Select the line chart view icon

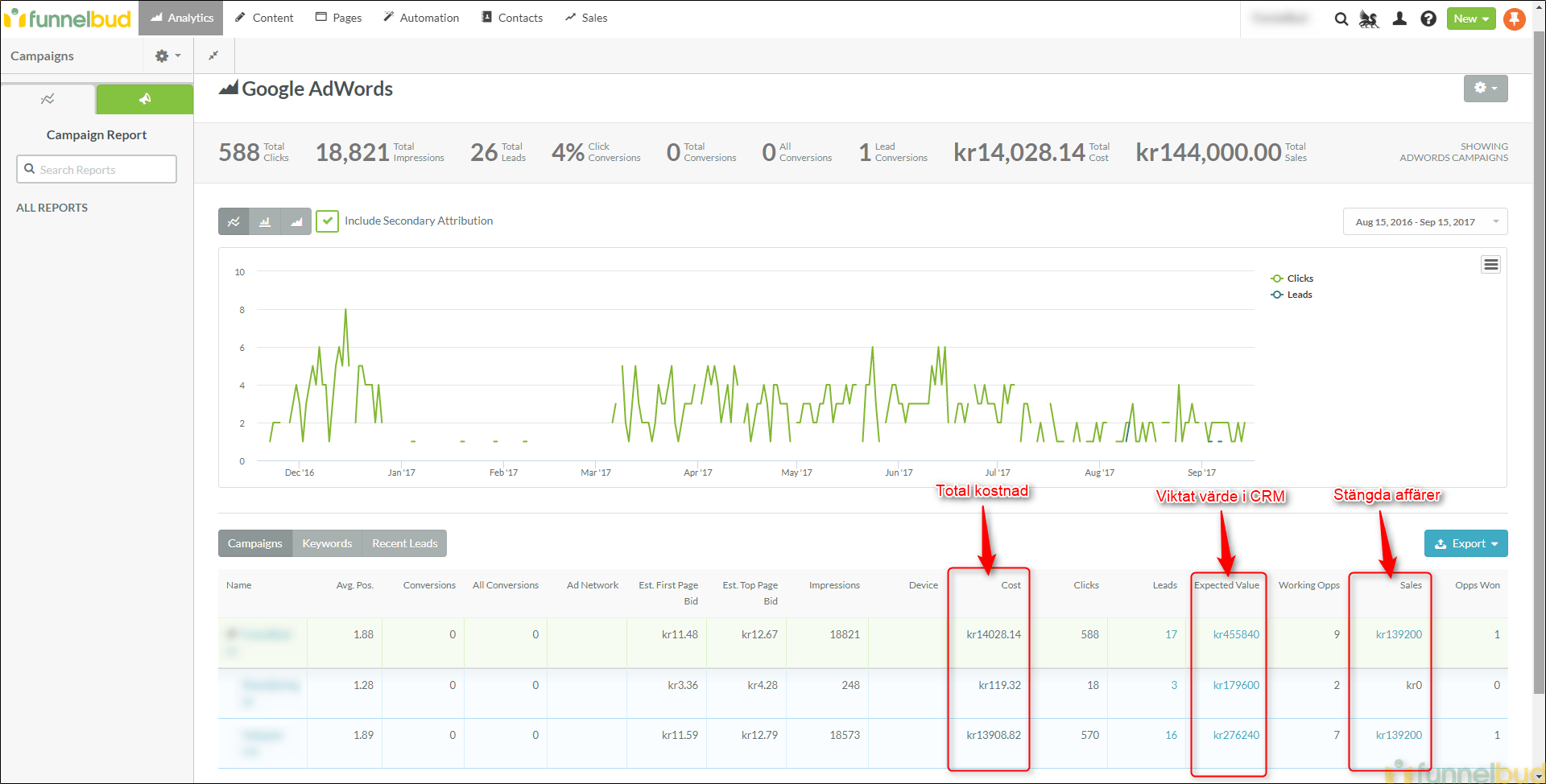point(234,221)
